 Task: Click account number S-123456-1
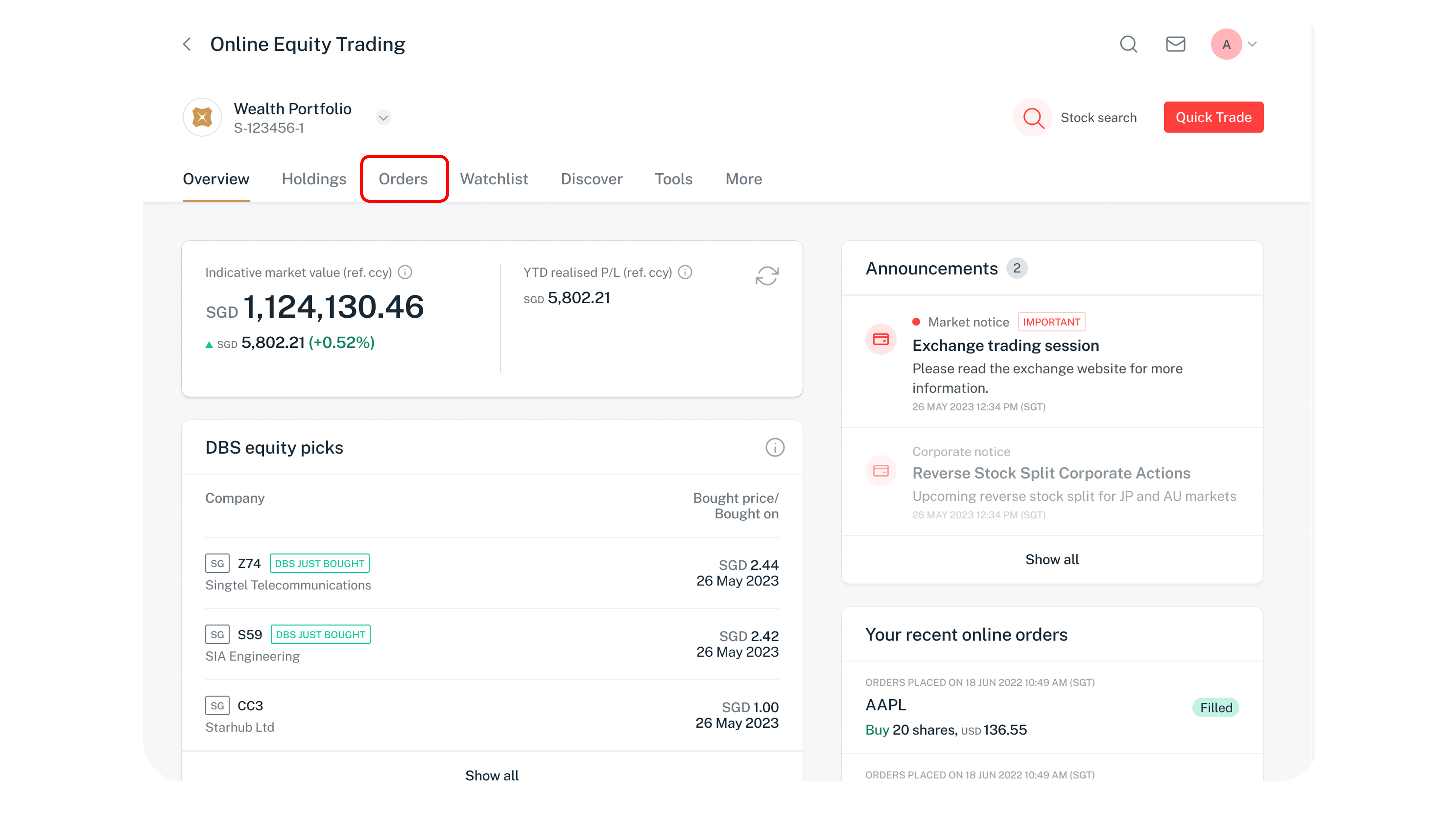point(268,128)
